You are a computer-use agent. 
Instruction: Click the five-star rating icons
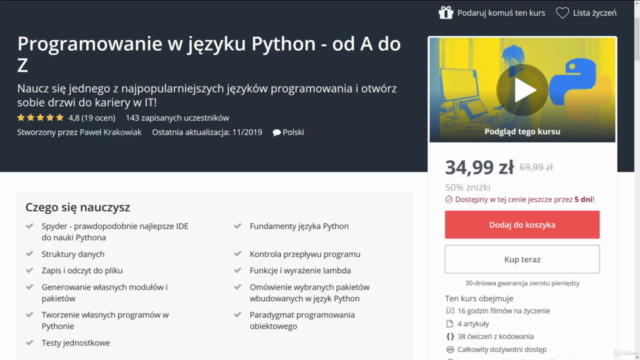(x=40, y=118)
